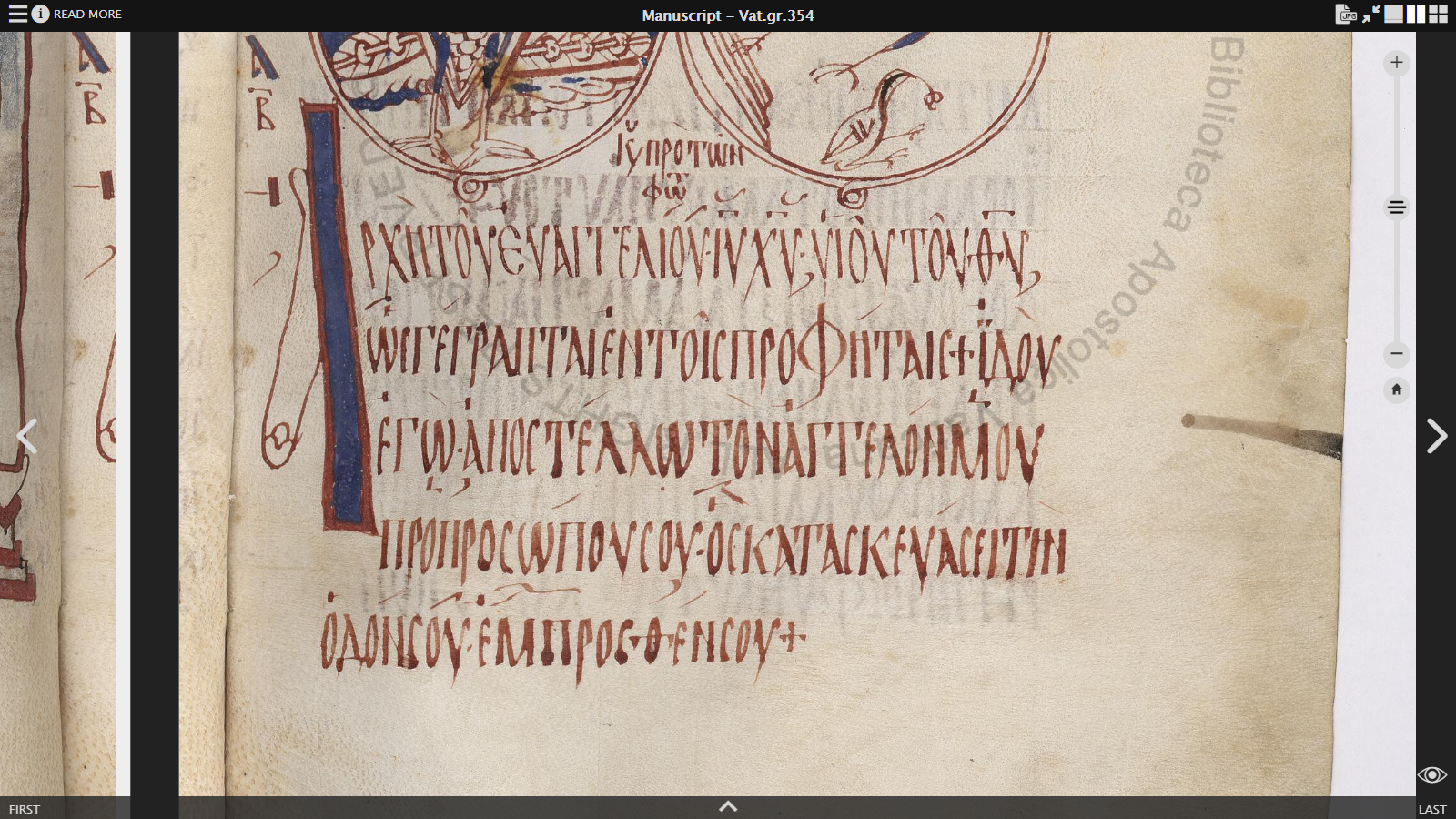Download page as JPG

click(1346, 14)
